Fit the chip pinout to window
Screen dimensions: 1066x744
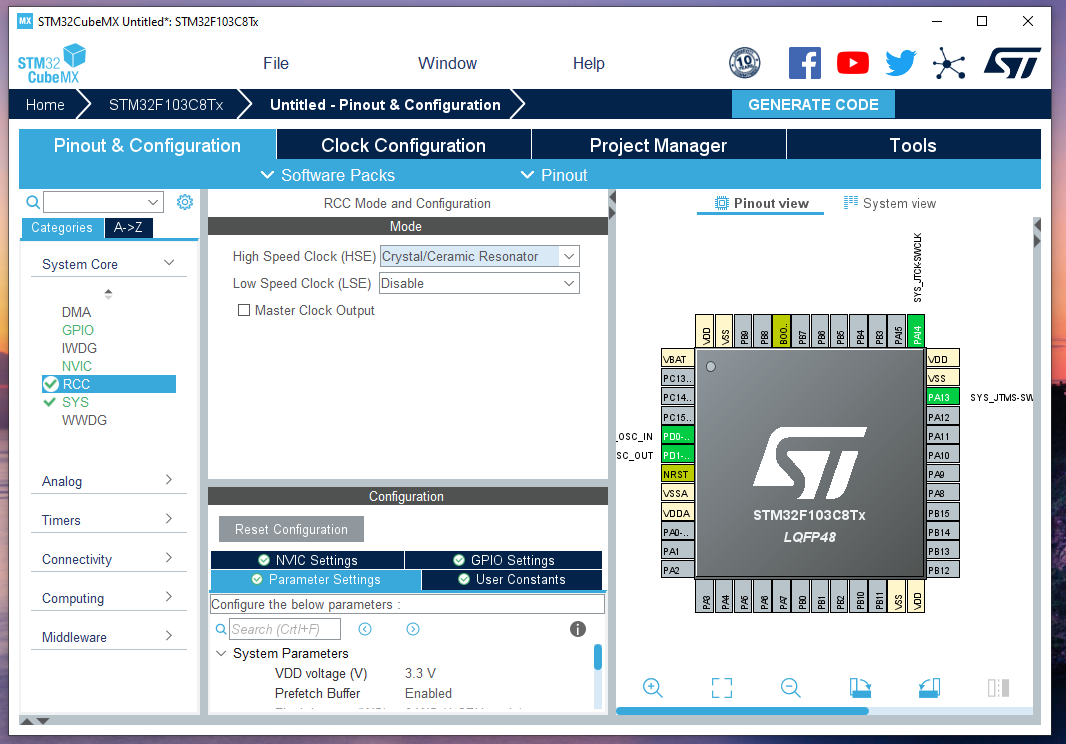coord(722,688)
